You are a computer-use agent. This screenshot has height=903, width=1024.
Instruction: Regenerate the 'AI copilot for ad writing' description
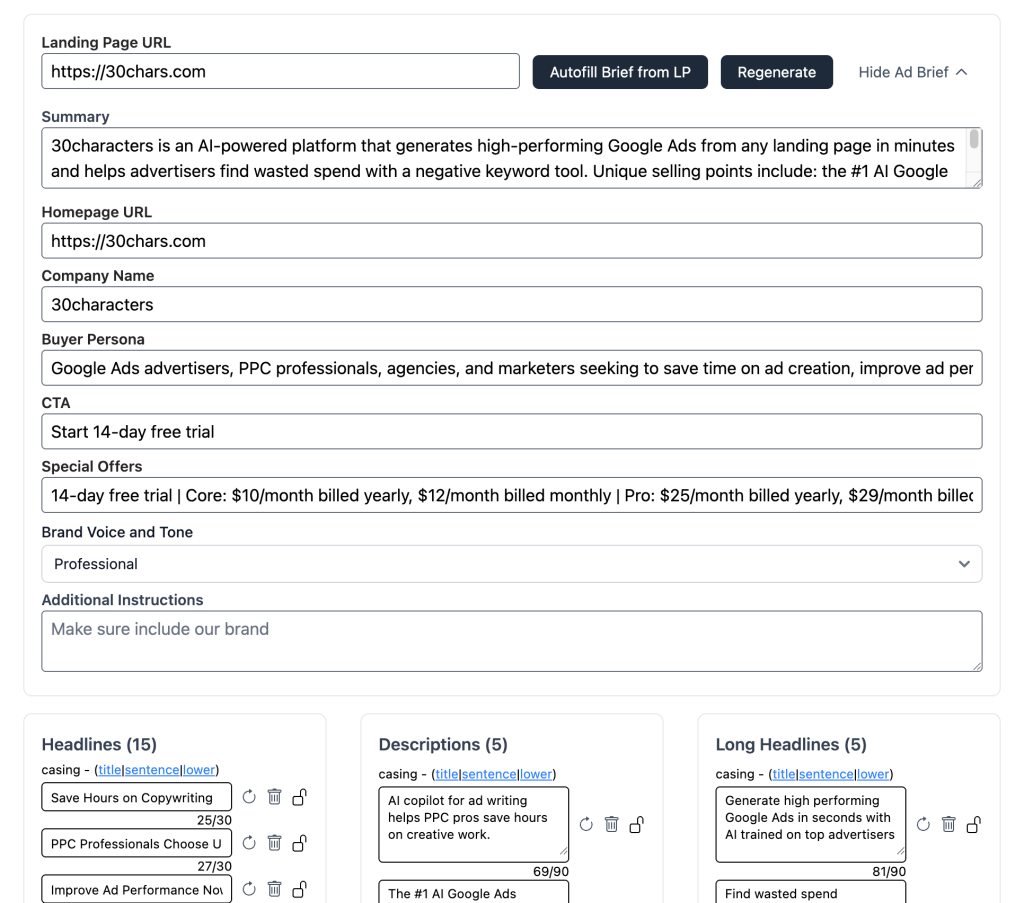point(586,824)
